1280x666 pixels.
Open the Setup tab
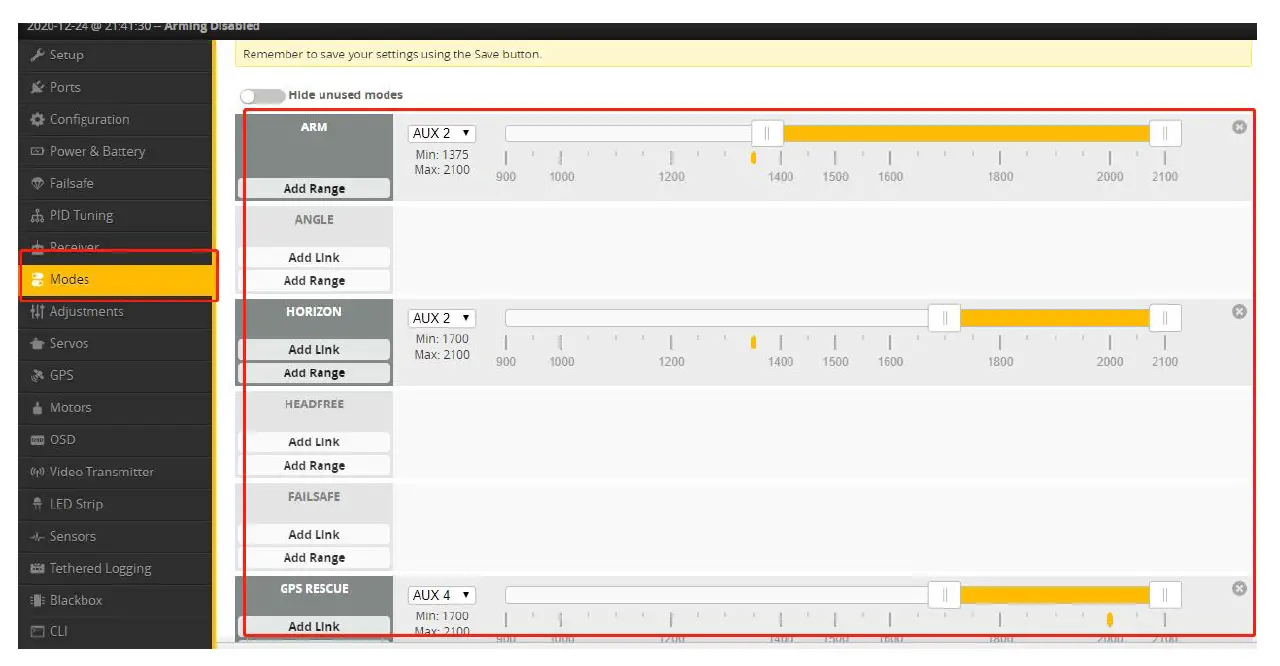[x=115, y=55]
